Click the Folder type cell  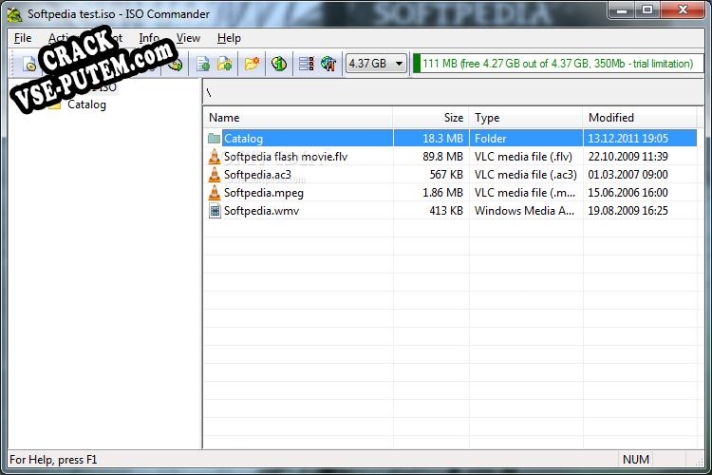pyautogui.click(x=490, y=139)
